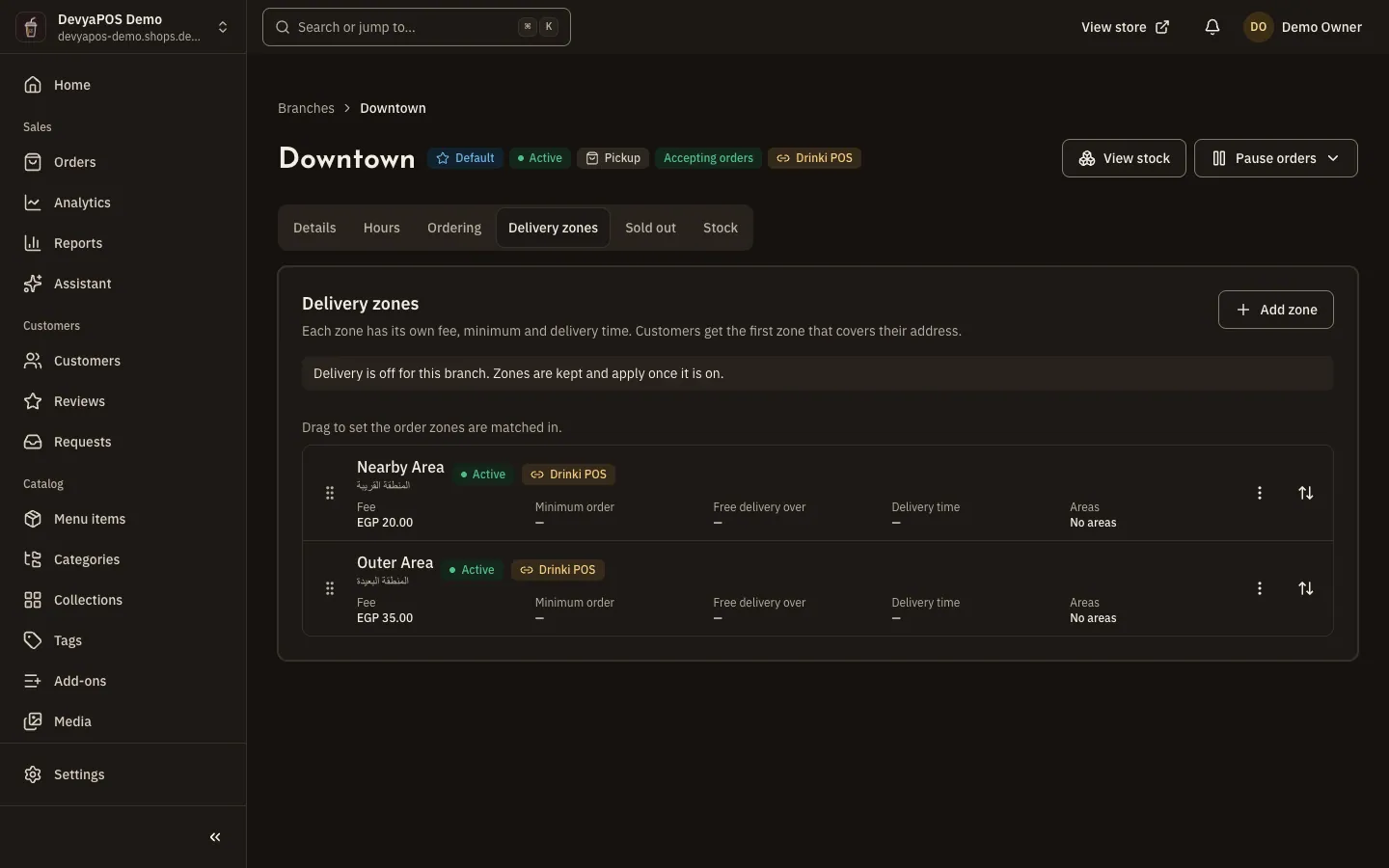Viewport: 1389px width, 868px height.
Task: Switch to the Hours tab
Action: (382, 228)
